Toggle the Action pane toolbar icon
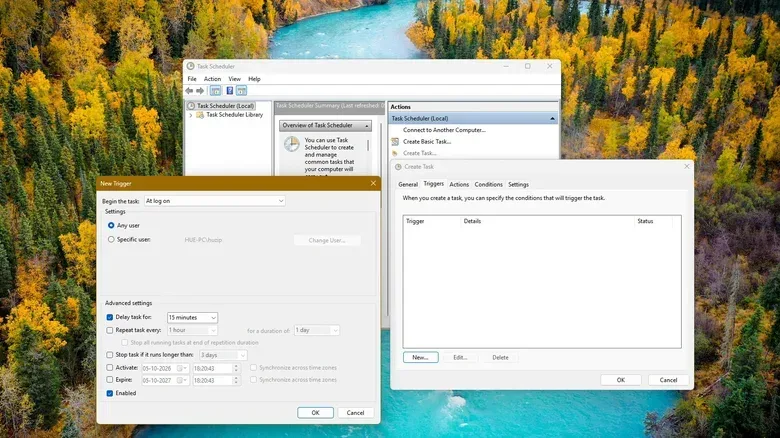The image size is (780, 438). pyautogui.click(x=242, y=91)
